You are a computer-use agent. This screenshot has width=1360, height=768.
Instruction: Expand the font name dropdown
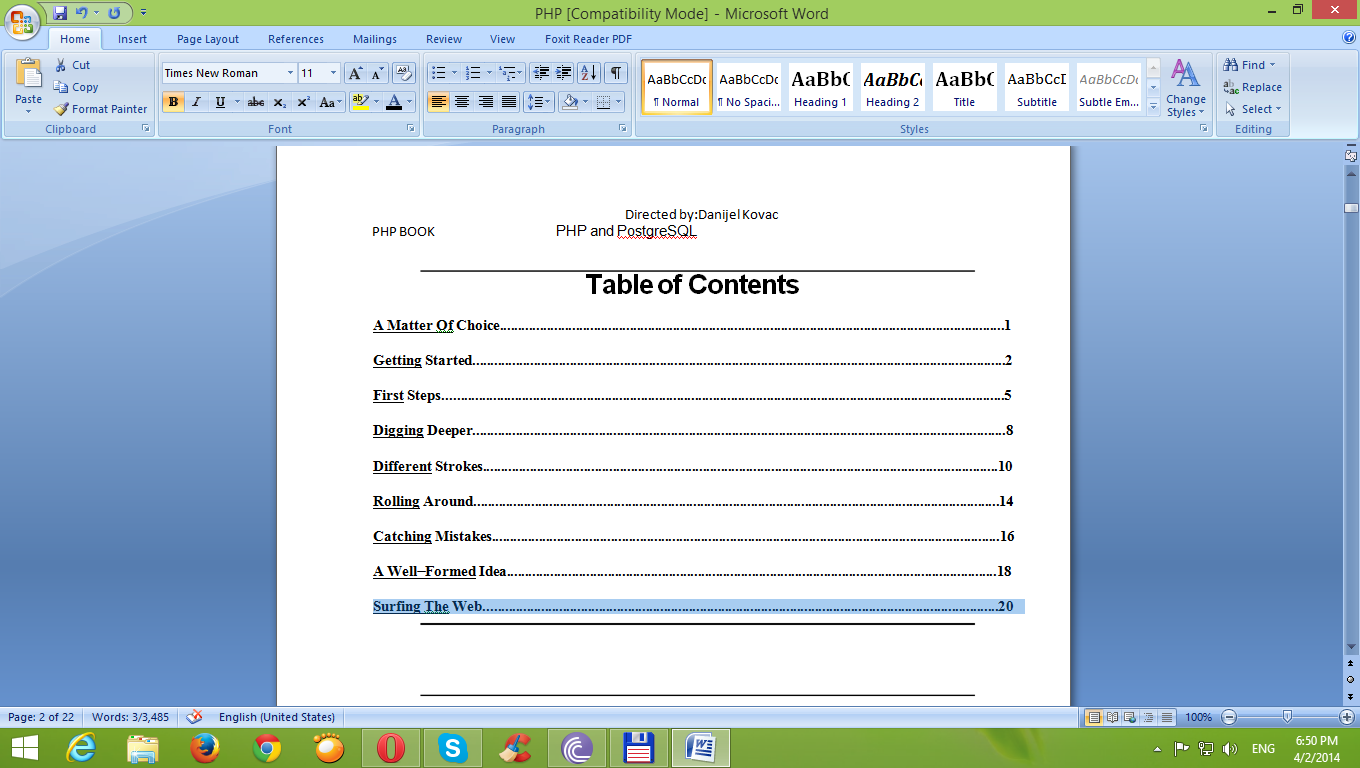pos(290,73)
